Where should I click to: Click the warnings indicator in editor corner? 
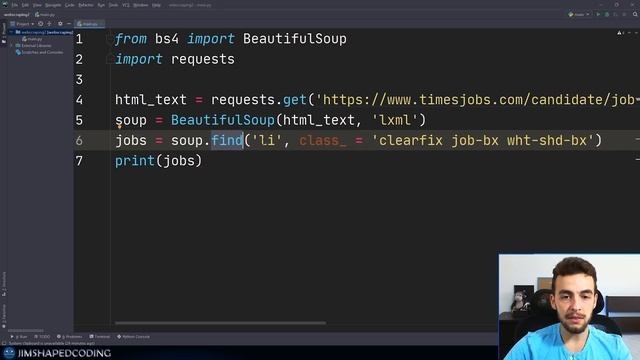click(620, 33)
